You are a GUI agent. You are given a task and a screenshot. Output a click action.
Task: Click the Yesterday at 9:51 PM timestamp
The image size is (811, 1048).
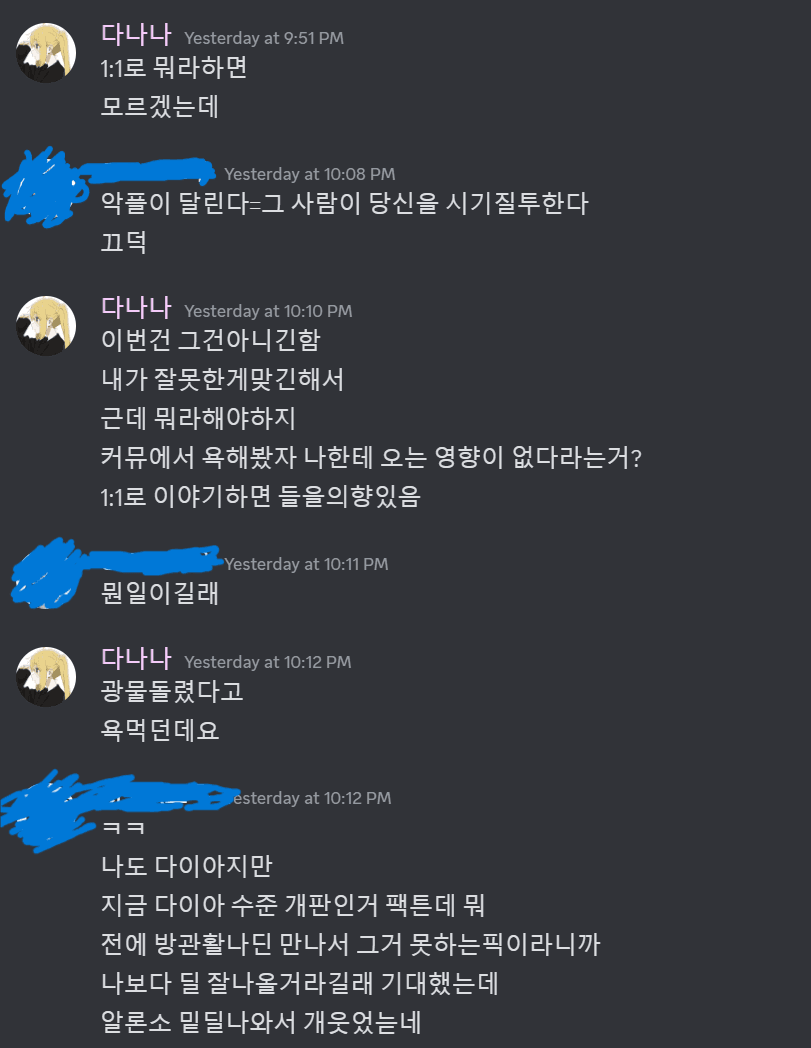(264, 38)
